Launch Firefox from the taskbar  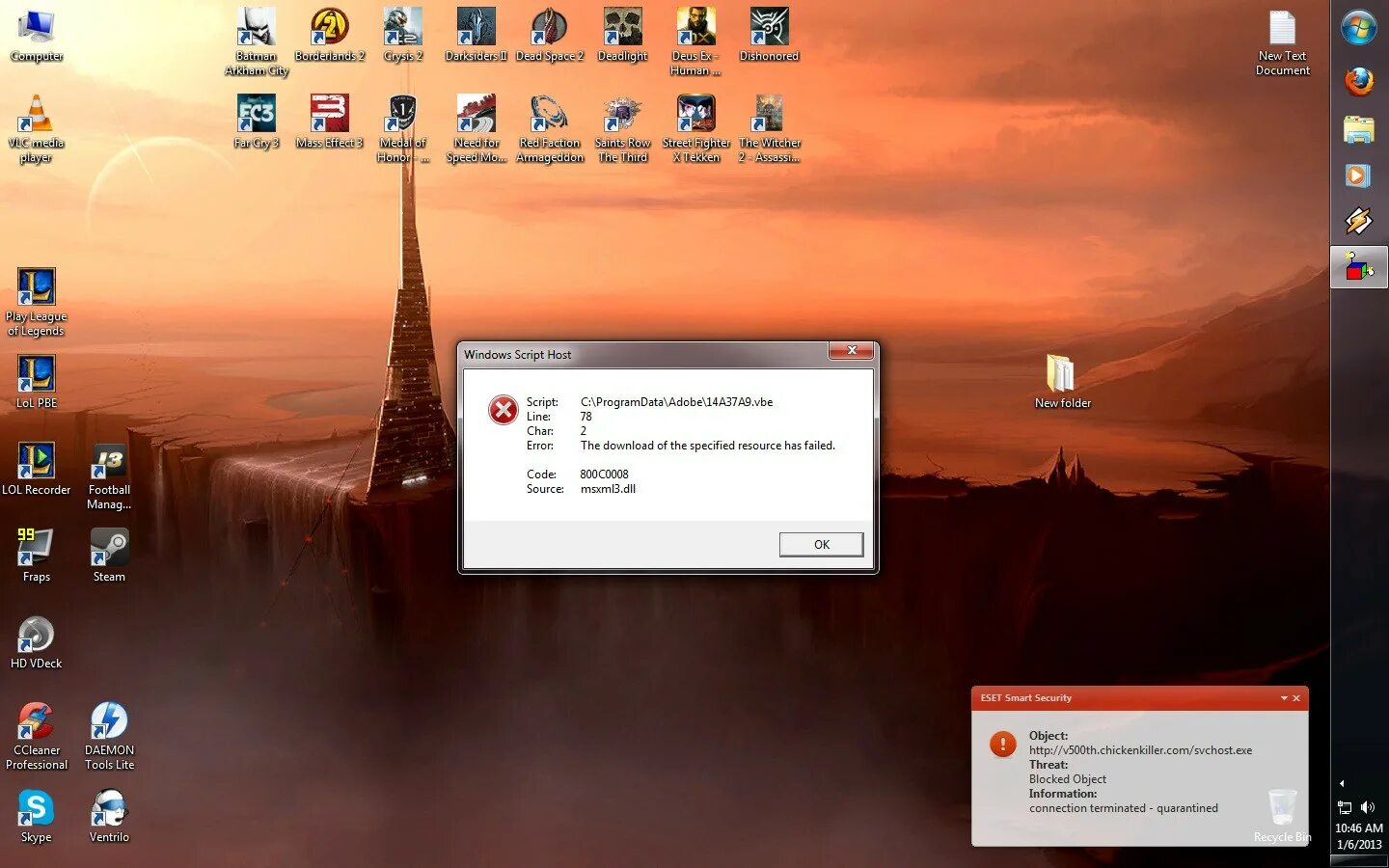[1359, 81]
